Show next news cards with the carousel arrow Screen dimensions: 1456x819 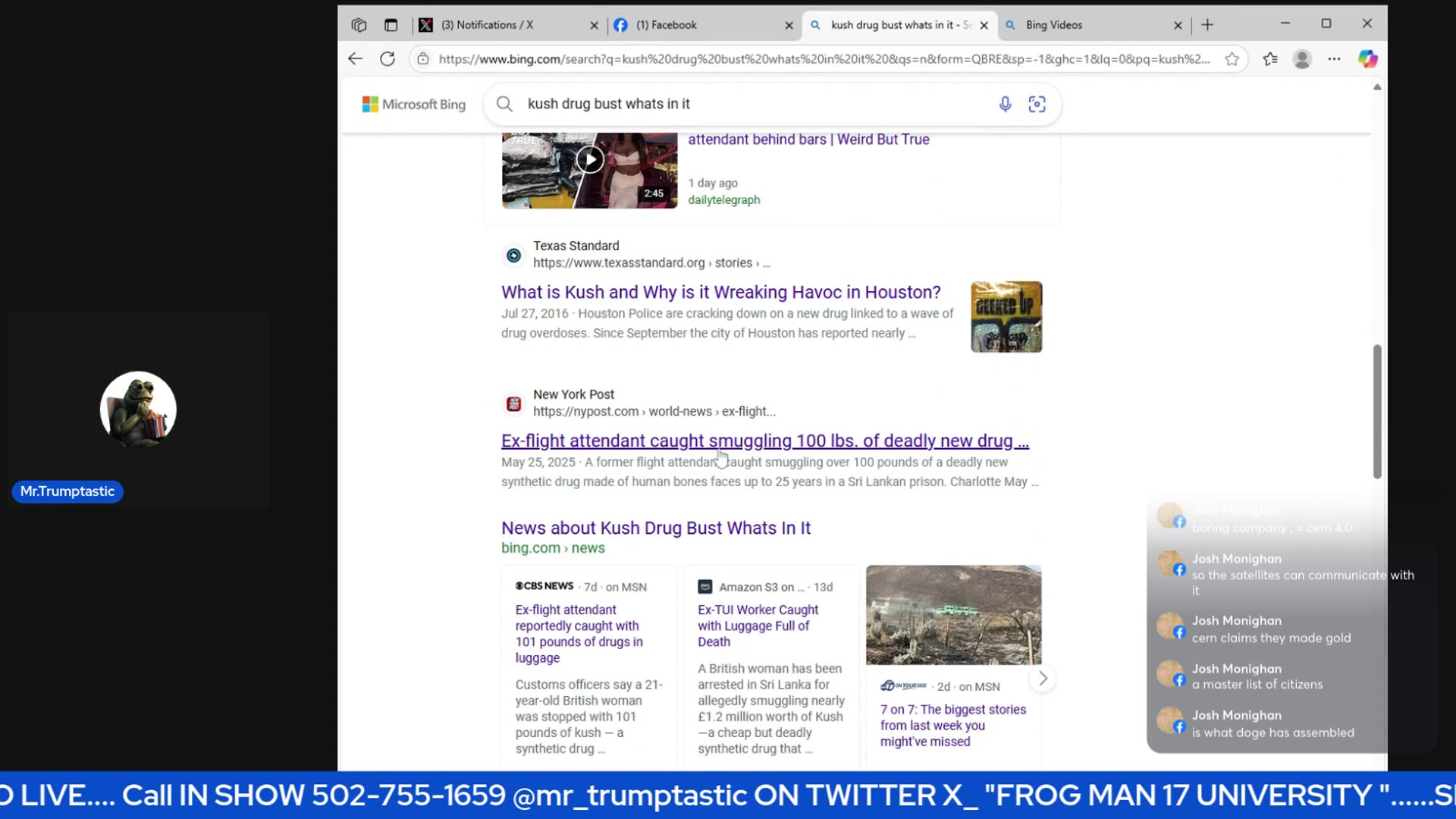click(1043, 679)
